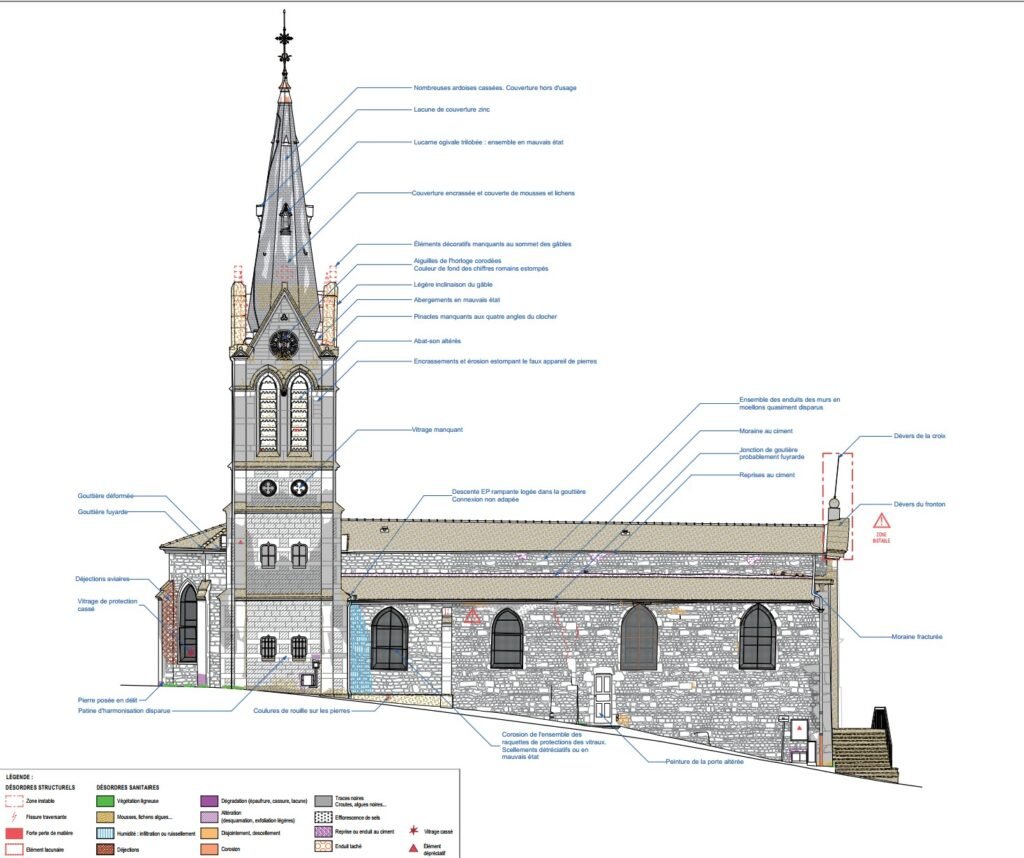Click the grey Traces noires swatch
1024x858 pixels.
[323, 801]
